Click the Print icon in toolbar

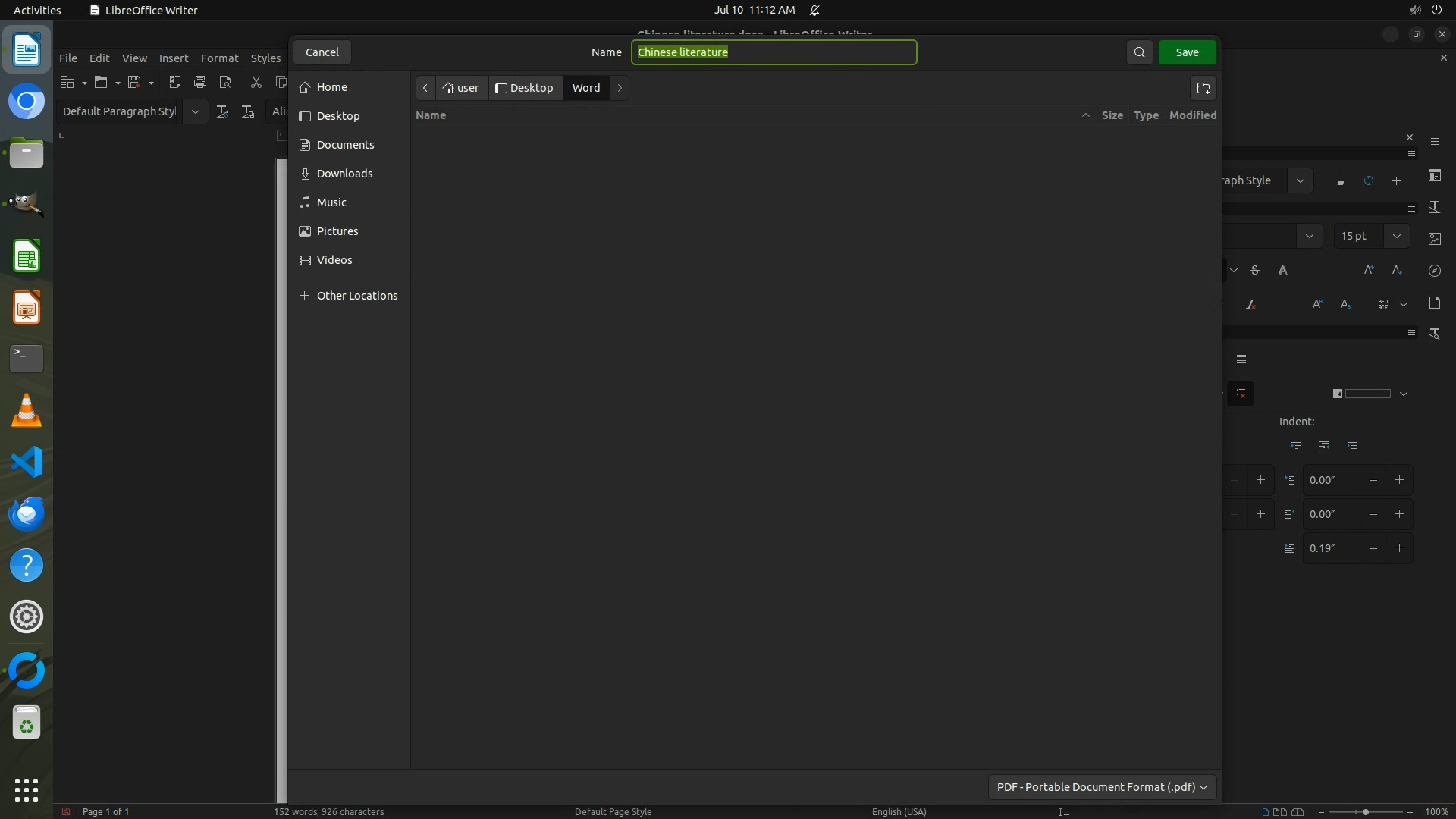coord(200,82)
